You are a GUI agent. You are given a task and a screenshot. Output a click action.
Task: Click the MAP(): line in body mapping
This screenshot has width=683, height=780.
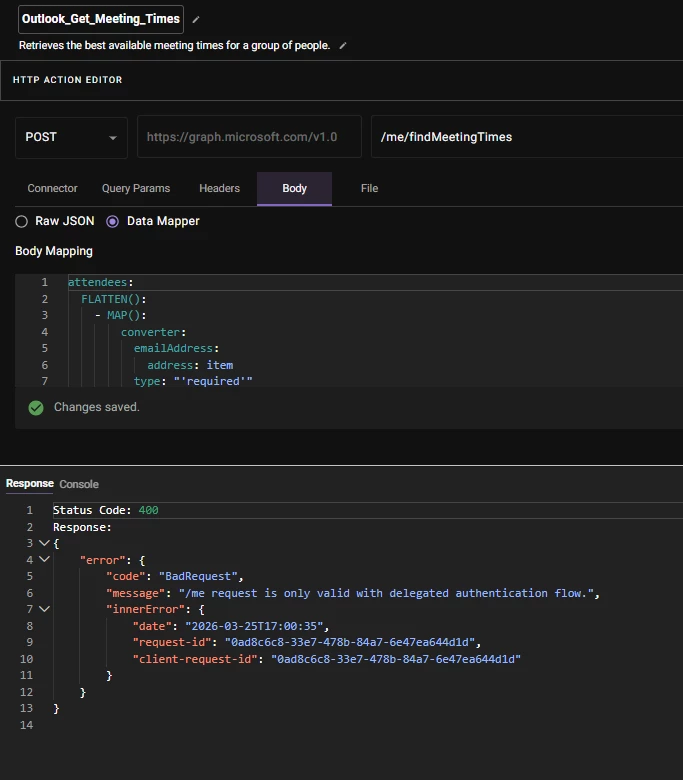120,315
